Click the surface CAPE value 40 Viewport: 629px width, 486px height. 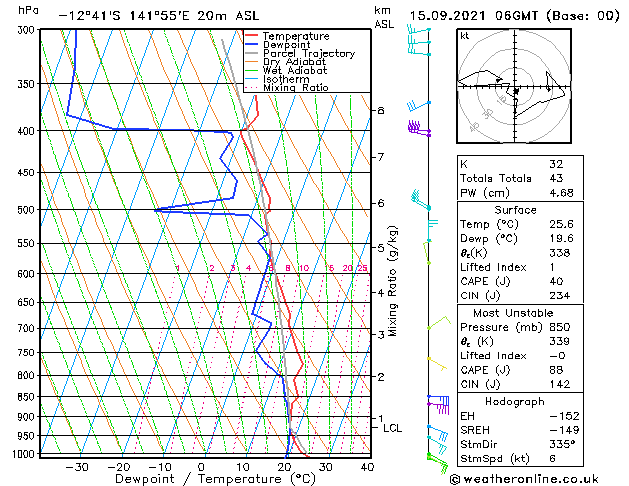tap(556, 281)
